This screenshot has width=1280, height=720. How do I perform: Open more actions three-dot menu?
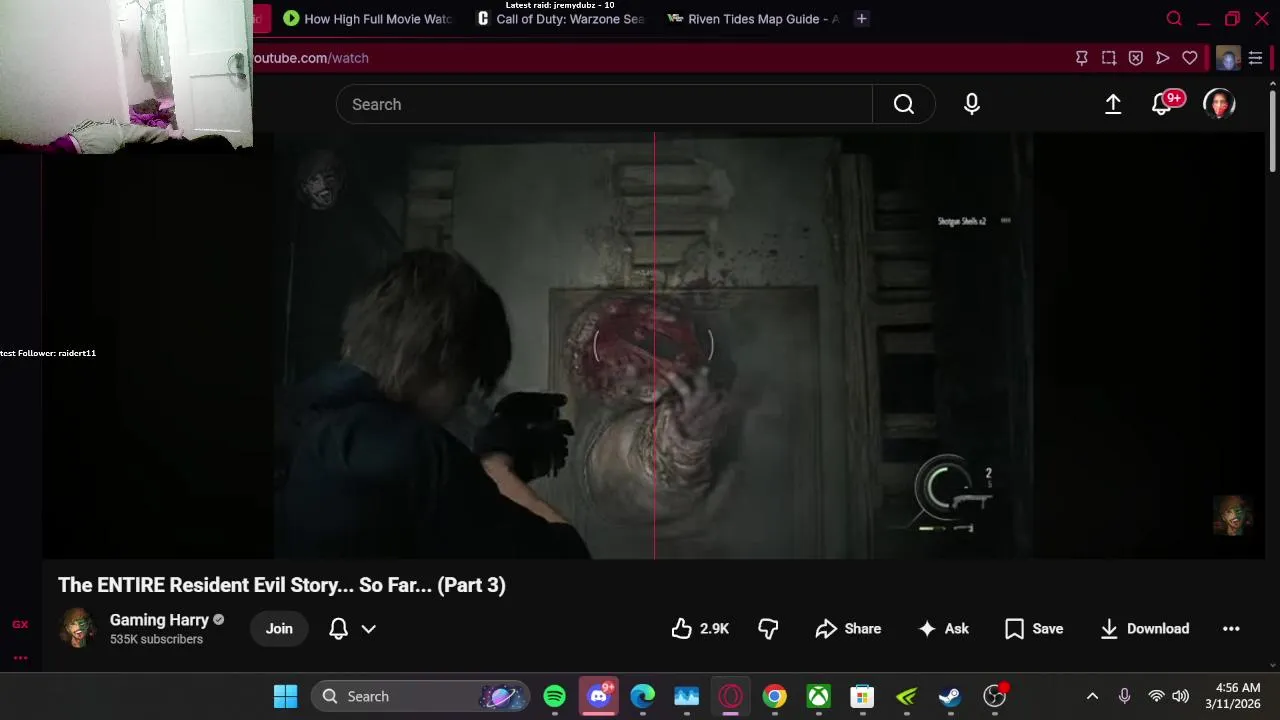[x=1231, y=629]
